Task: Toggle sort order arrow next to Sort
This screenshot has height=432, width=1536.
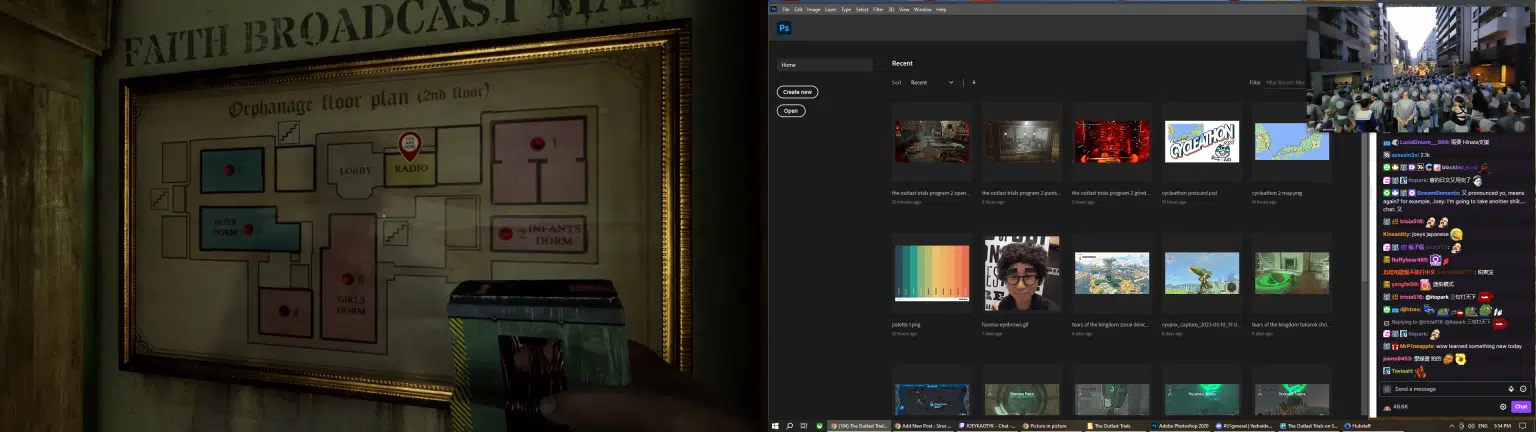Action: click(973, 82)
